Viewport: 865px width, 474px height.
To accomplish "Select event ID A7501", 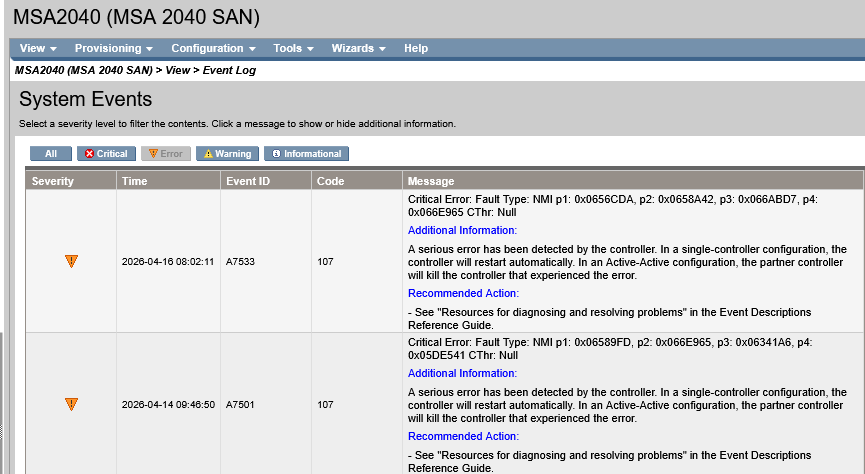I will tap(240, 404).
